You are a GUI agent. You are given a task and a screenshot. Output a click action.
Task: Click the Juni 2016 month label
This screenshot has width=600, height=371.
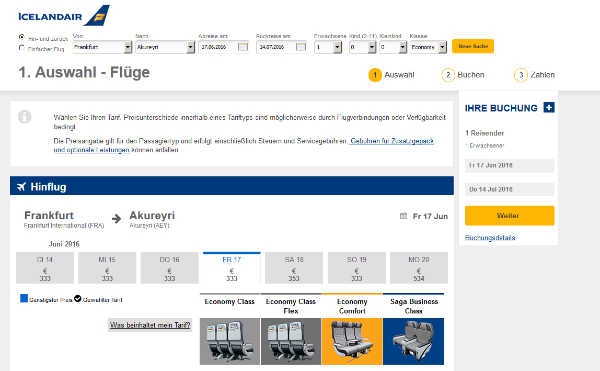64,244
